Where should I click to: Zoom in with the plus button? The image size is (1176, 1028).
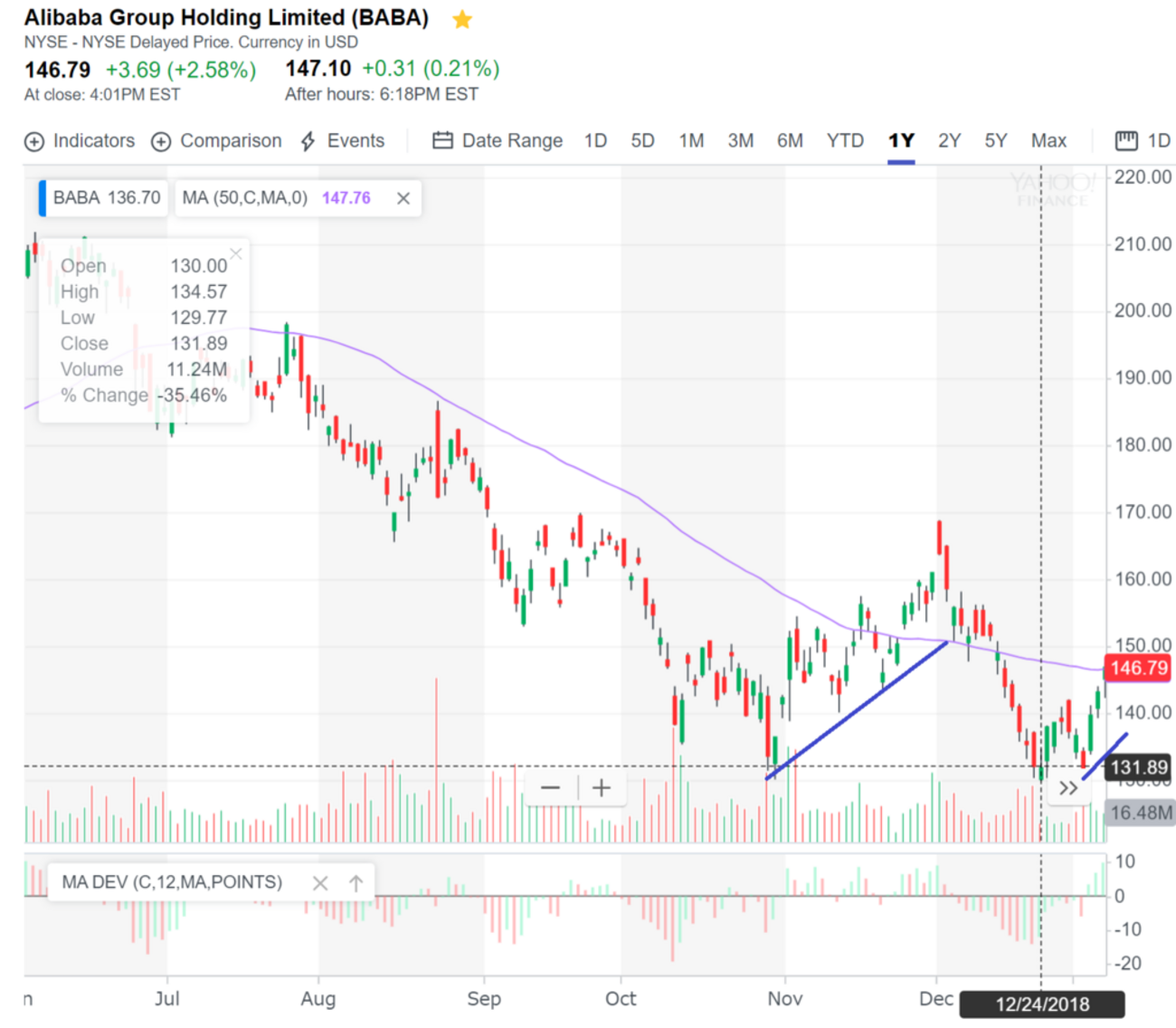602,788
